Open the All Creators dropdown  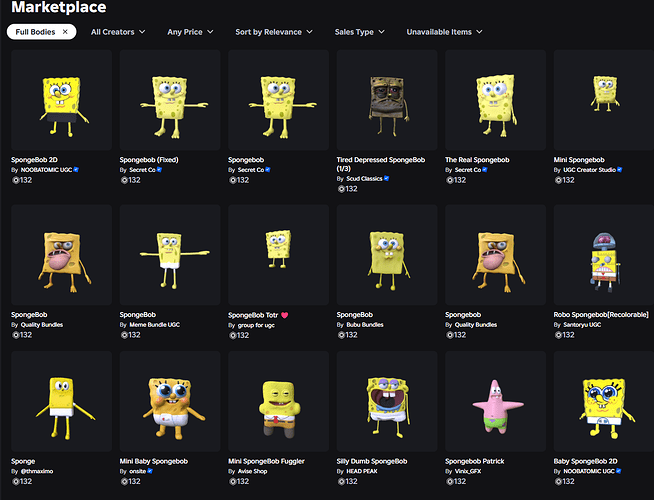pyautogui.click(x=118, y=32)
